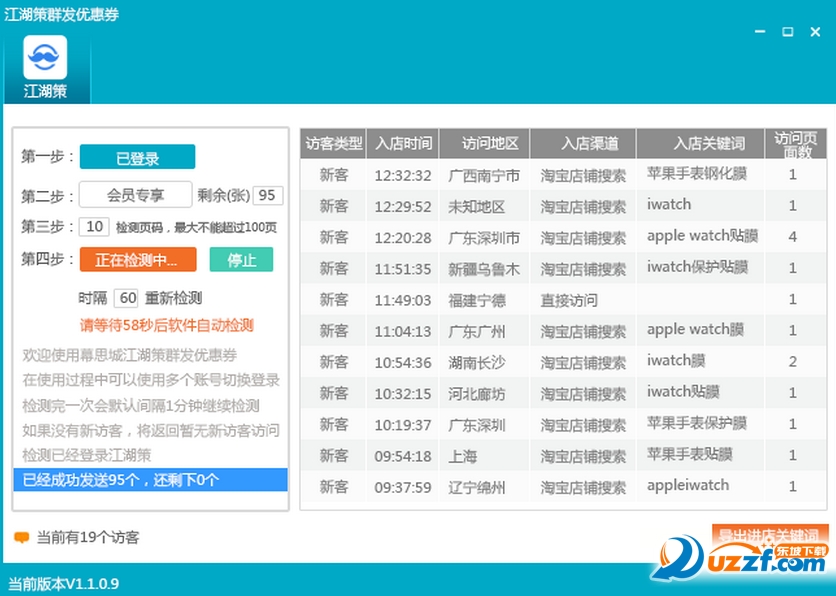Click the status text 当前有19个访客

tap(88, 537)
